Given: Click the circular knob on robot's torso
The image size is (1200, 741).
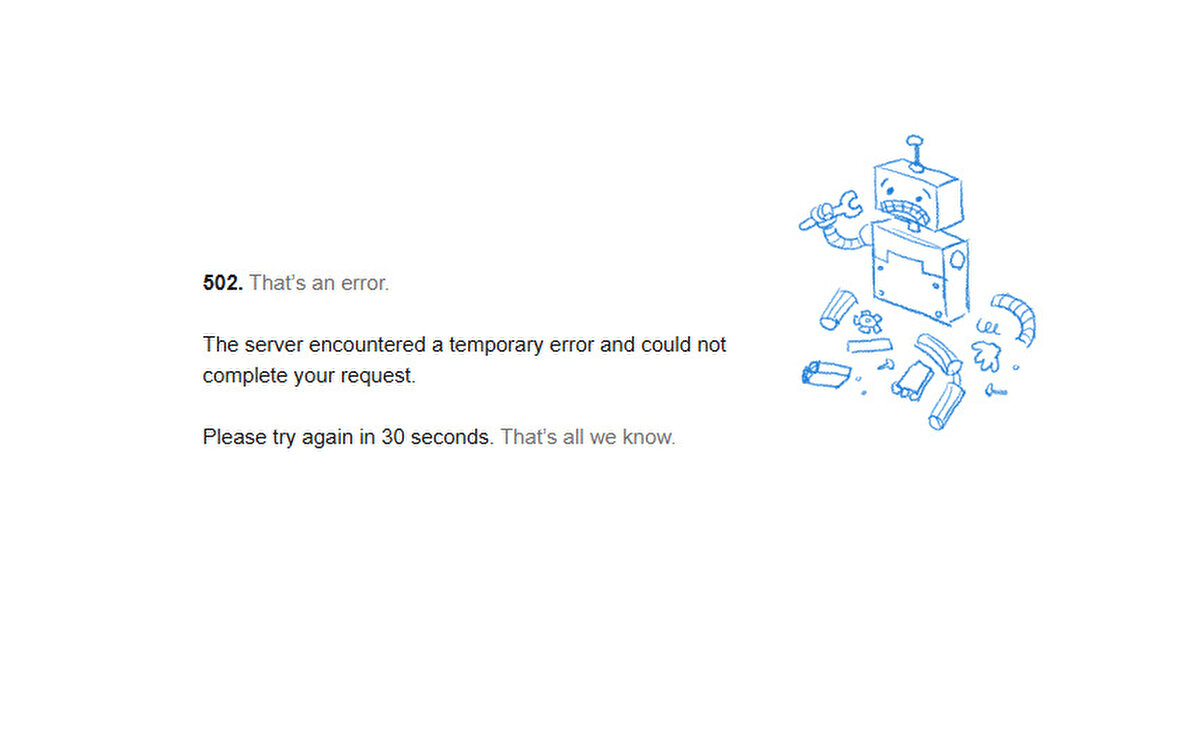Looking at the screenshot, I should [x=957, y=261].
